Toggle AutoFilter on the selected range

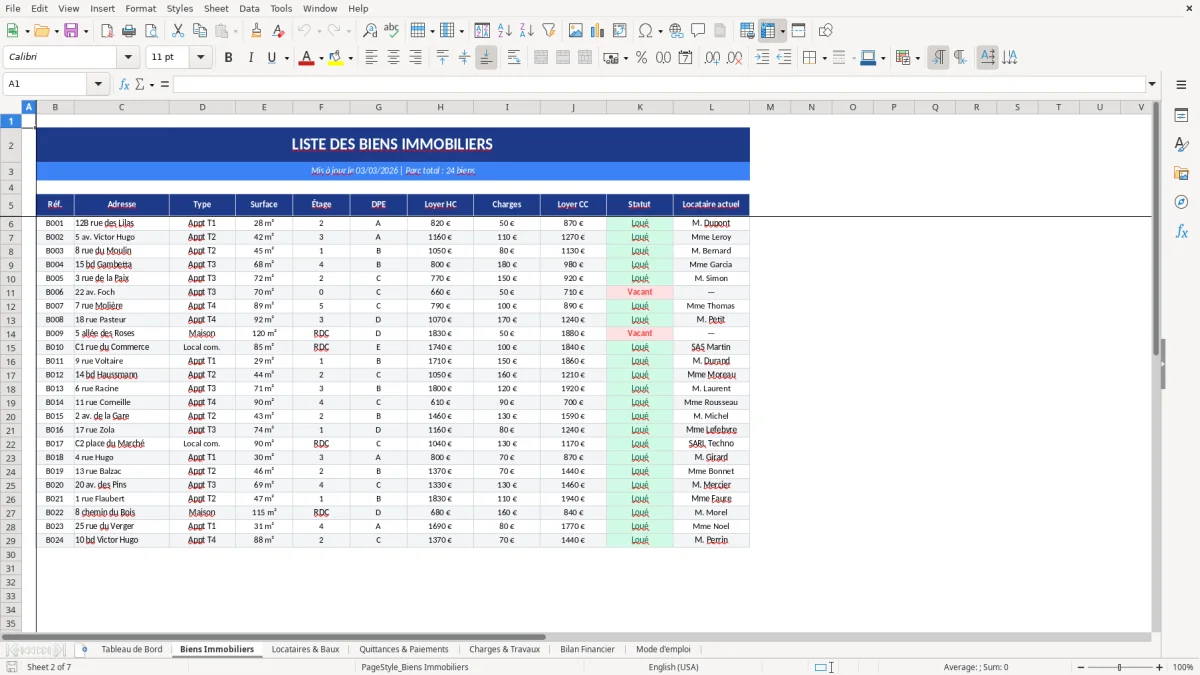[547, 30]
